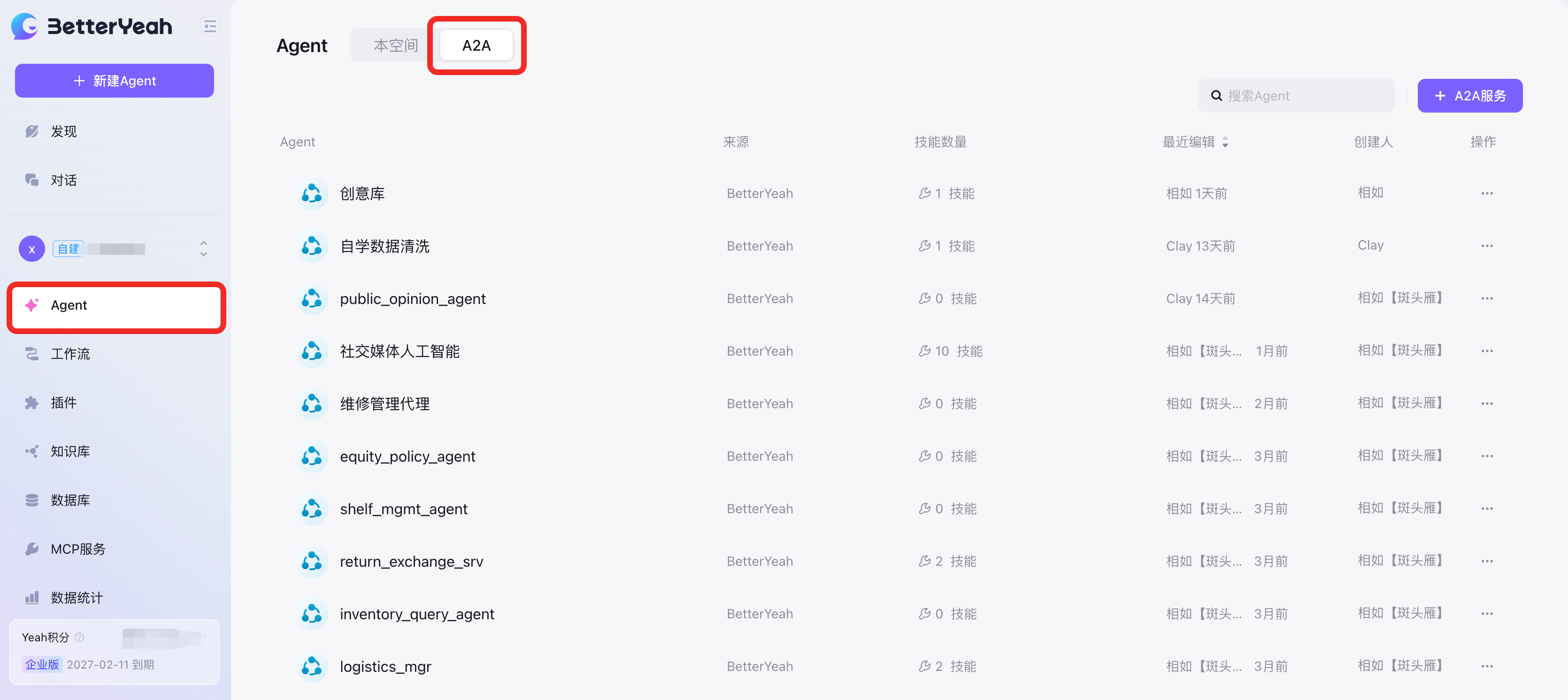Collapse the sidebar with the toggle icon
Screen dimensions: 1568x700
click(210, 26)
